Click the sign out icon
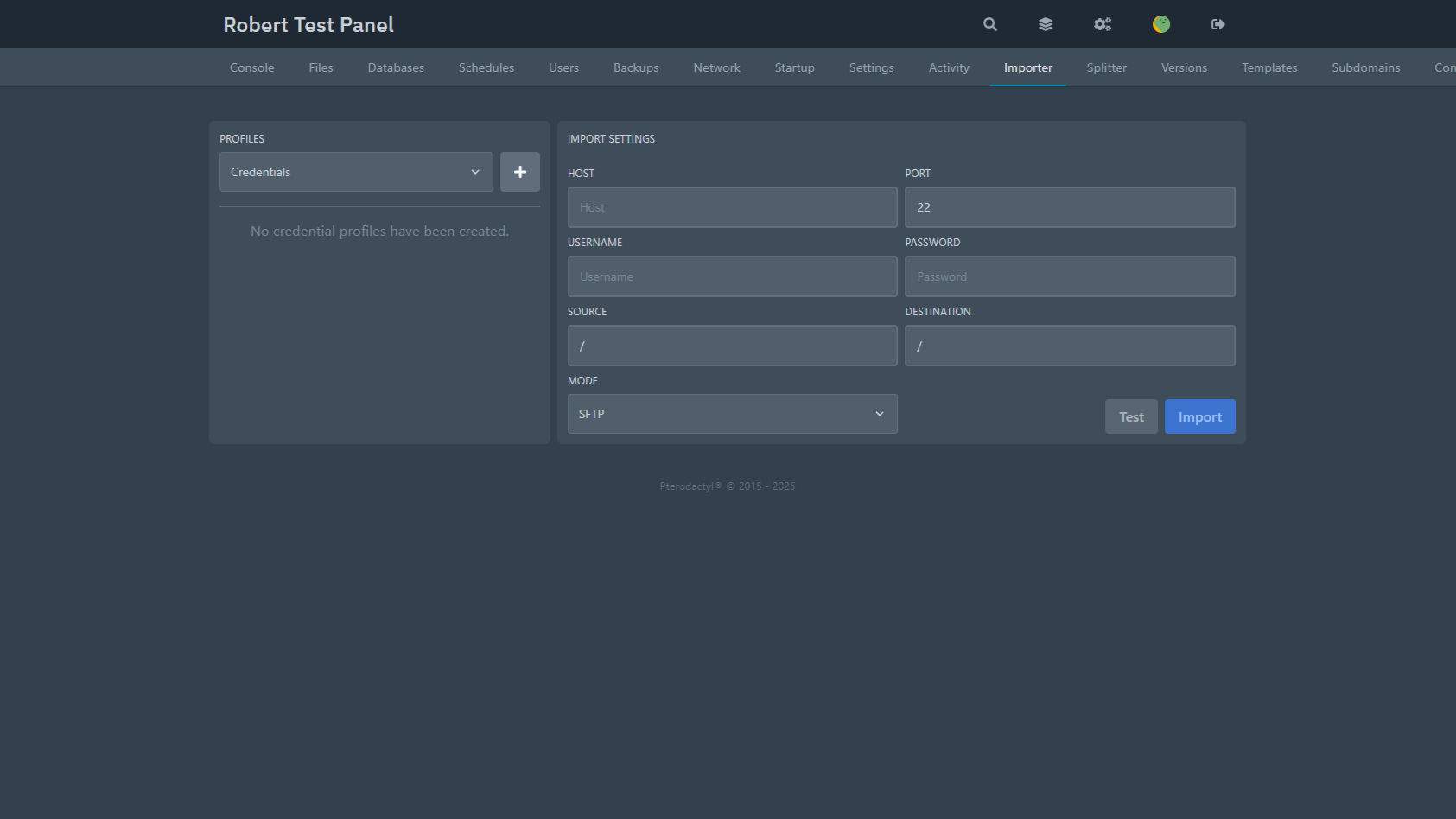The image size is (1456, 819). [x=1218, y=24]
